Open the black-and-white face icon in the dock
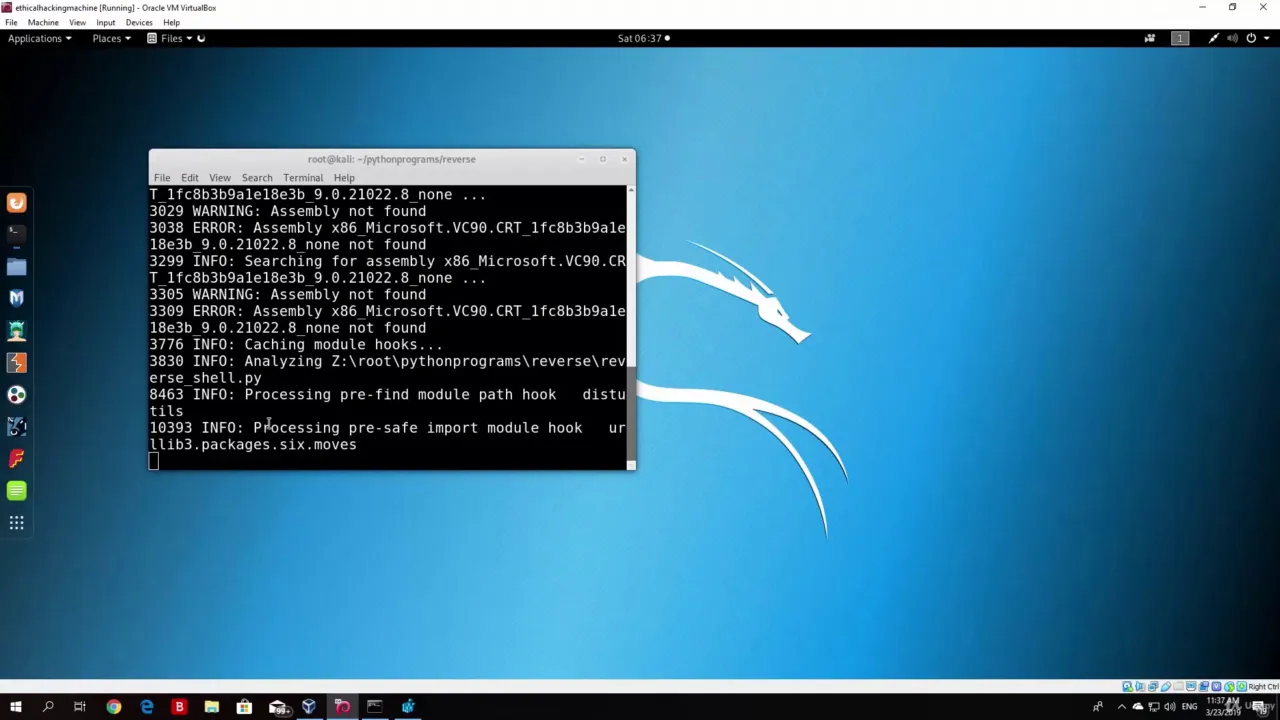 point(16,427)
